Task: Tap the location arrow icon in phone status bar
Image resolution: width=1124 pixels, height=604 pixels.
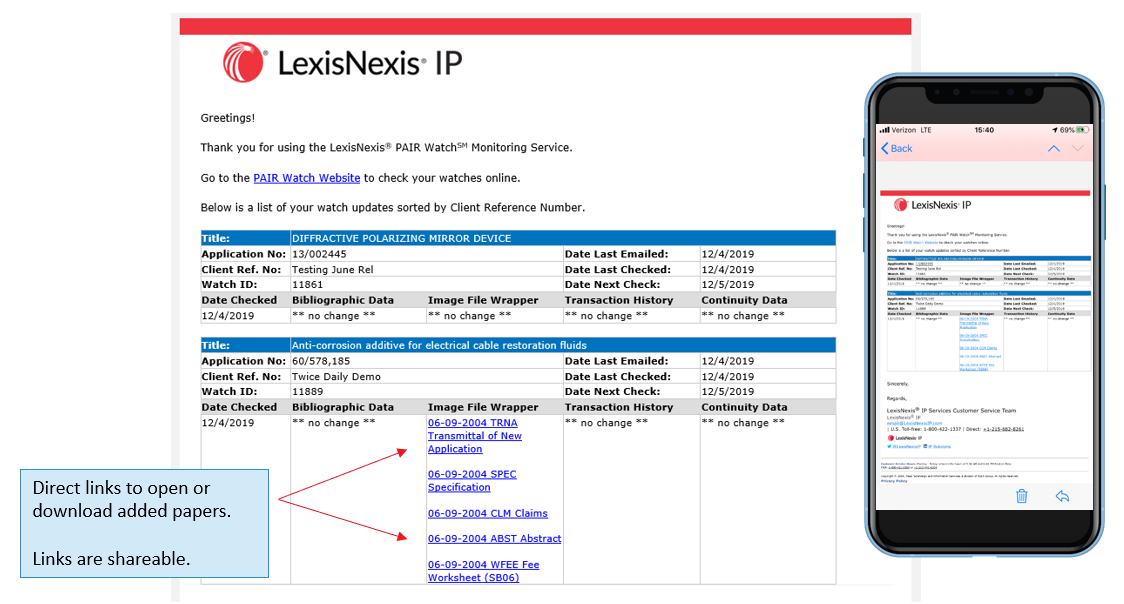Action: (1054, 130)
